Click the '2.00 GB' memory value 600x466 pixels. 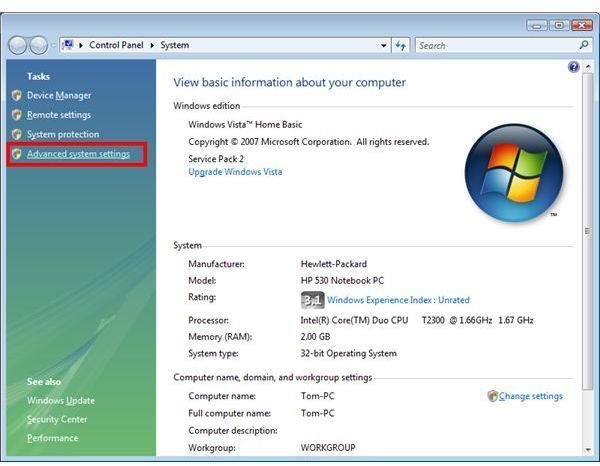pyautogui.click(x=315, y=337)
